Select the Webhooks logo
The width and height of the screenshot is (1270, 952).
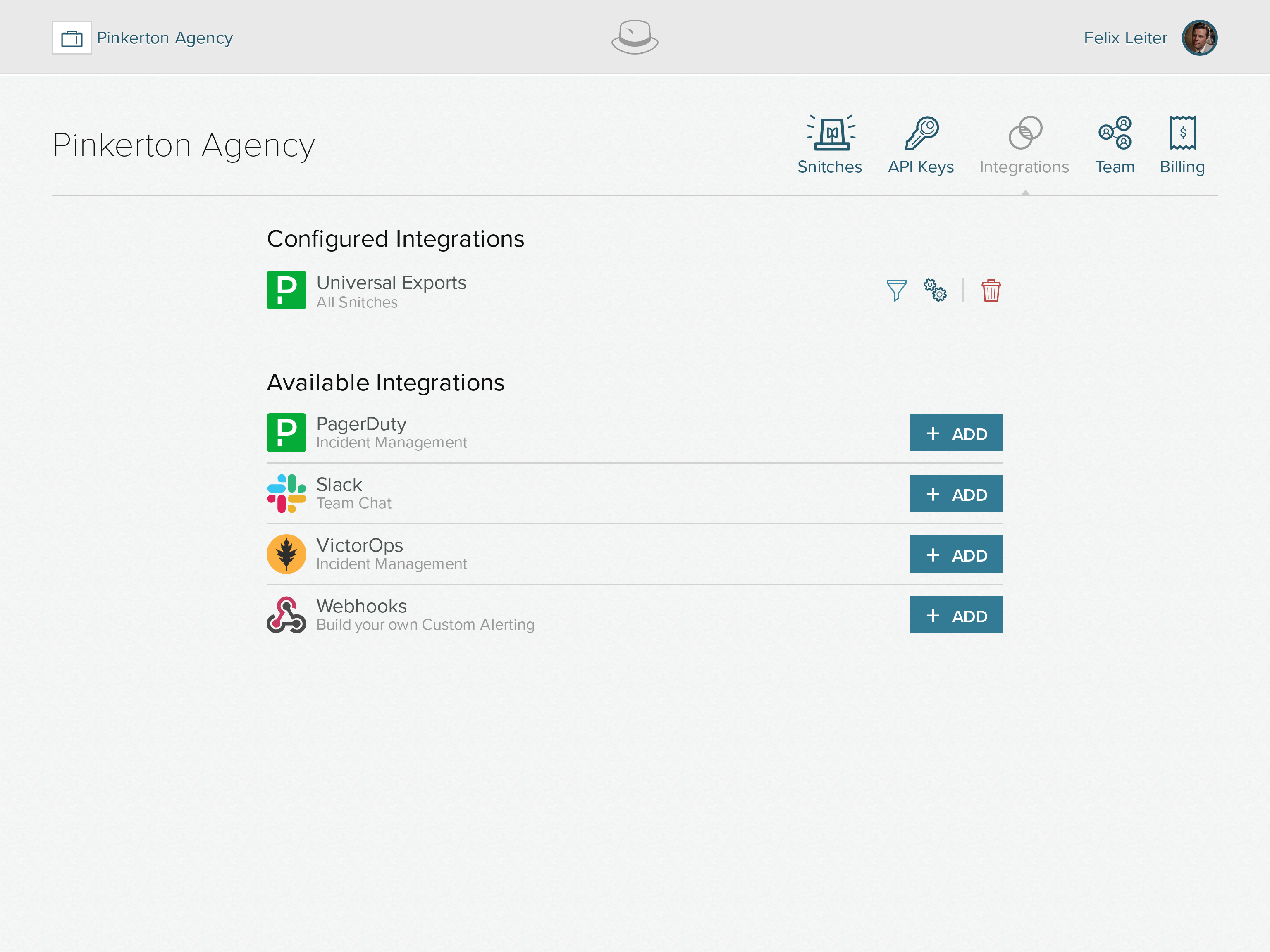click(286, 614)
